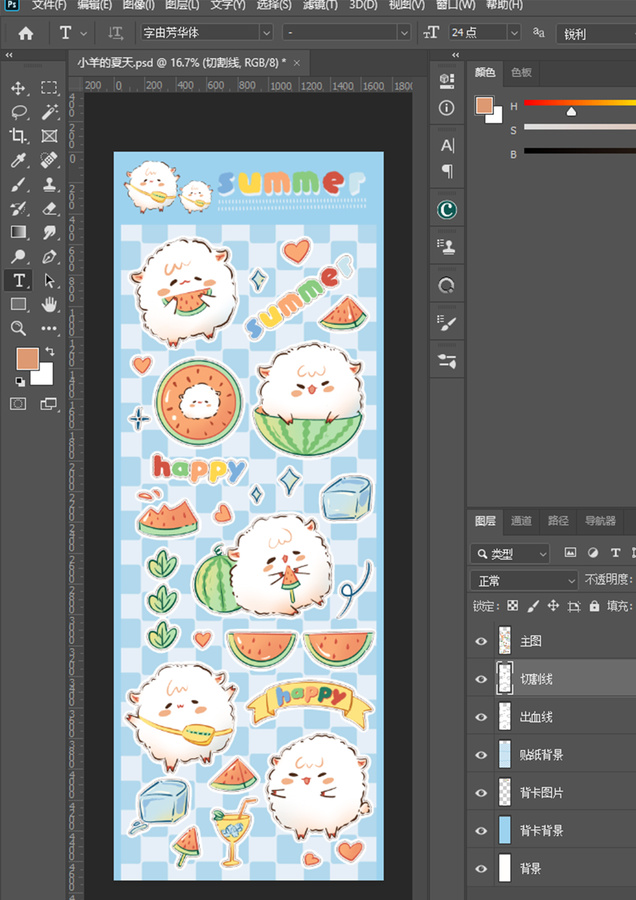The width and height of the screenshot is (636, 900).
Task: Select the Gradient tool
Action: click(x=18, y=232)
